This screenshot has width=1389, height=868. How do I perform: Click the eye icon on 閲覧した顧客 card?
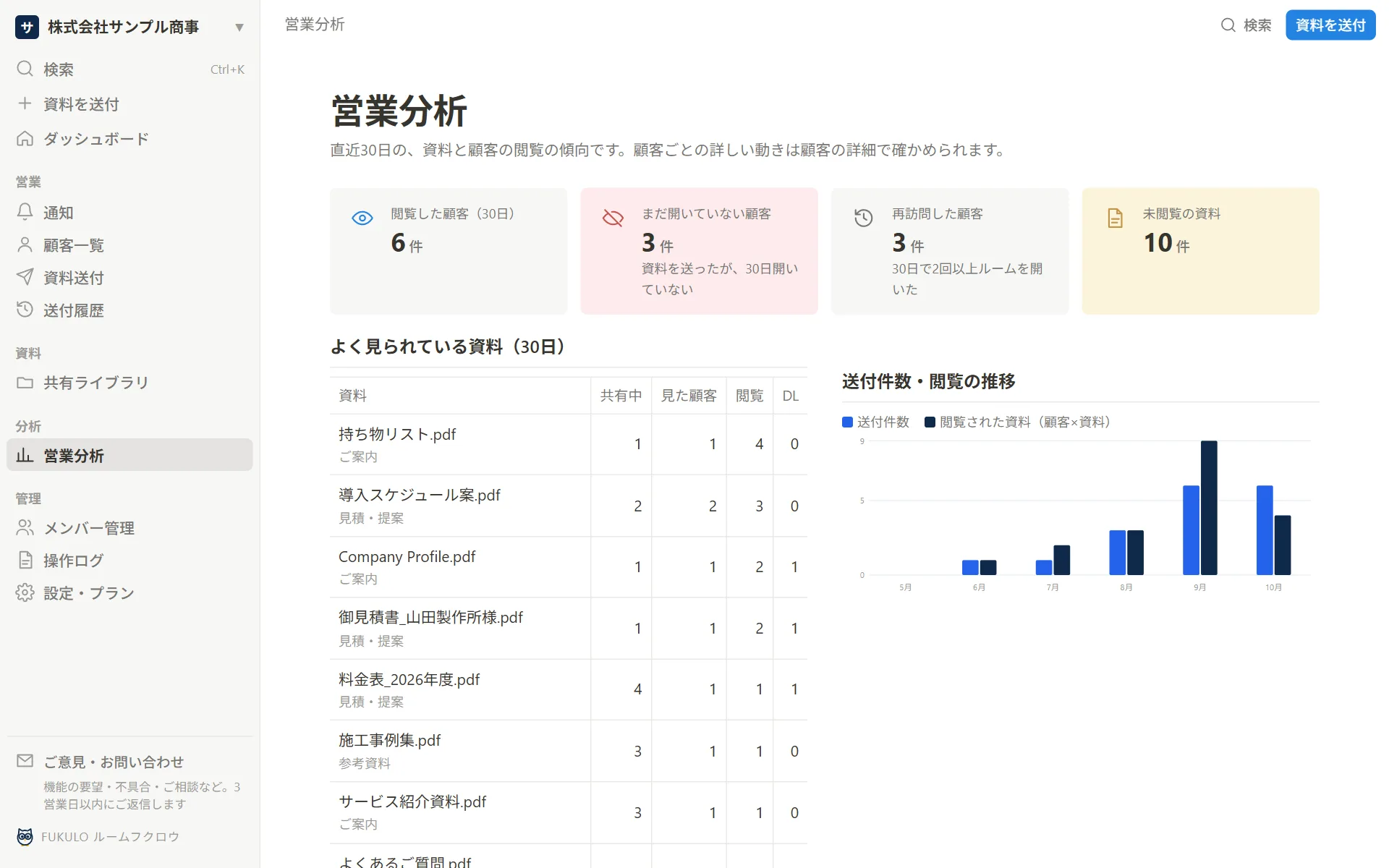pos(362,218)
